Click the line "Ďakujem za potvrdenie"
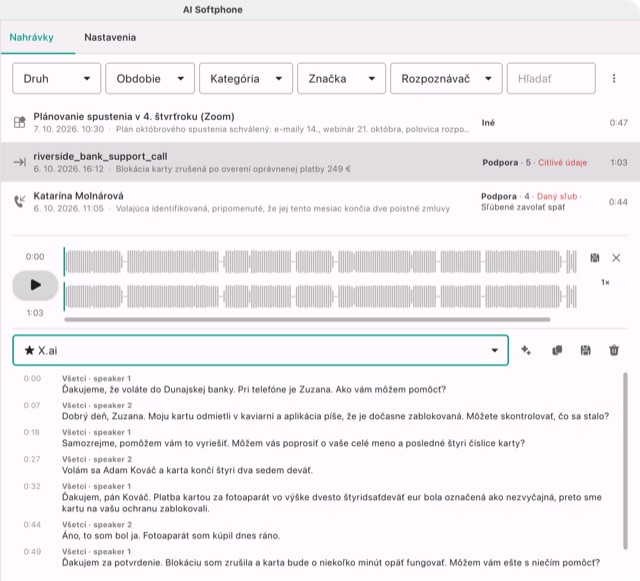The width and height of the screenshot is (640, 581). tap(331, 563)
